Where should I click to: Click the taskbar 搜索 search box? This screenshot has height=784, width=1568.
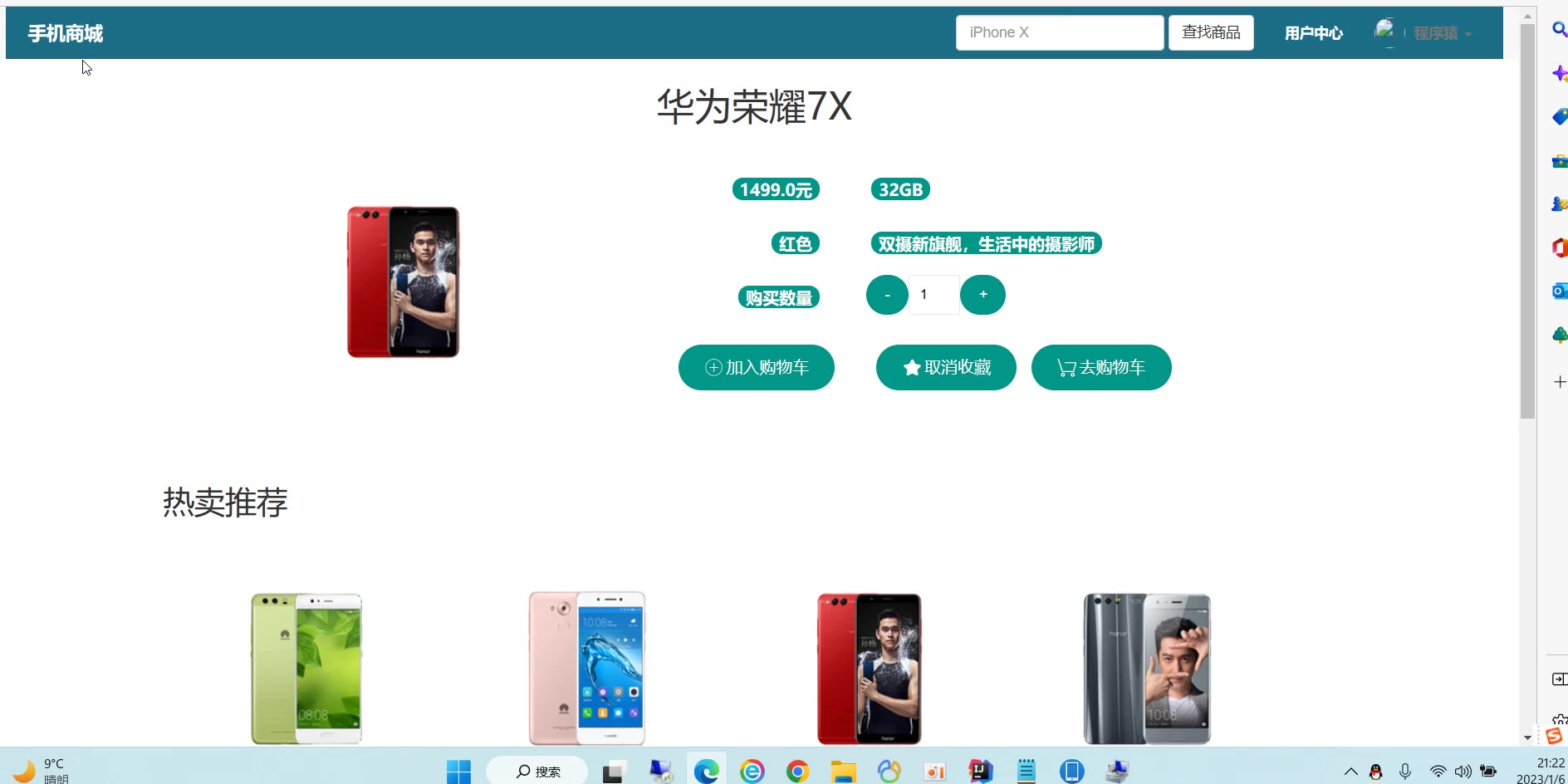tap(537, 772)
